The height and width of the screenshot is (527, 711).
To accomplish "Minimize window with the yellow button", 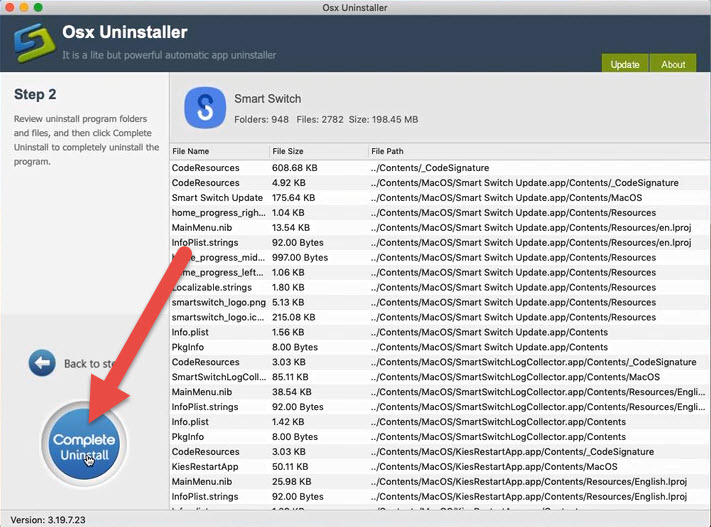I will pos(24,7).
